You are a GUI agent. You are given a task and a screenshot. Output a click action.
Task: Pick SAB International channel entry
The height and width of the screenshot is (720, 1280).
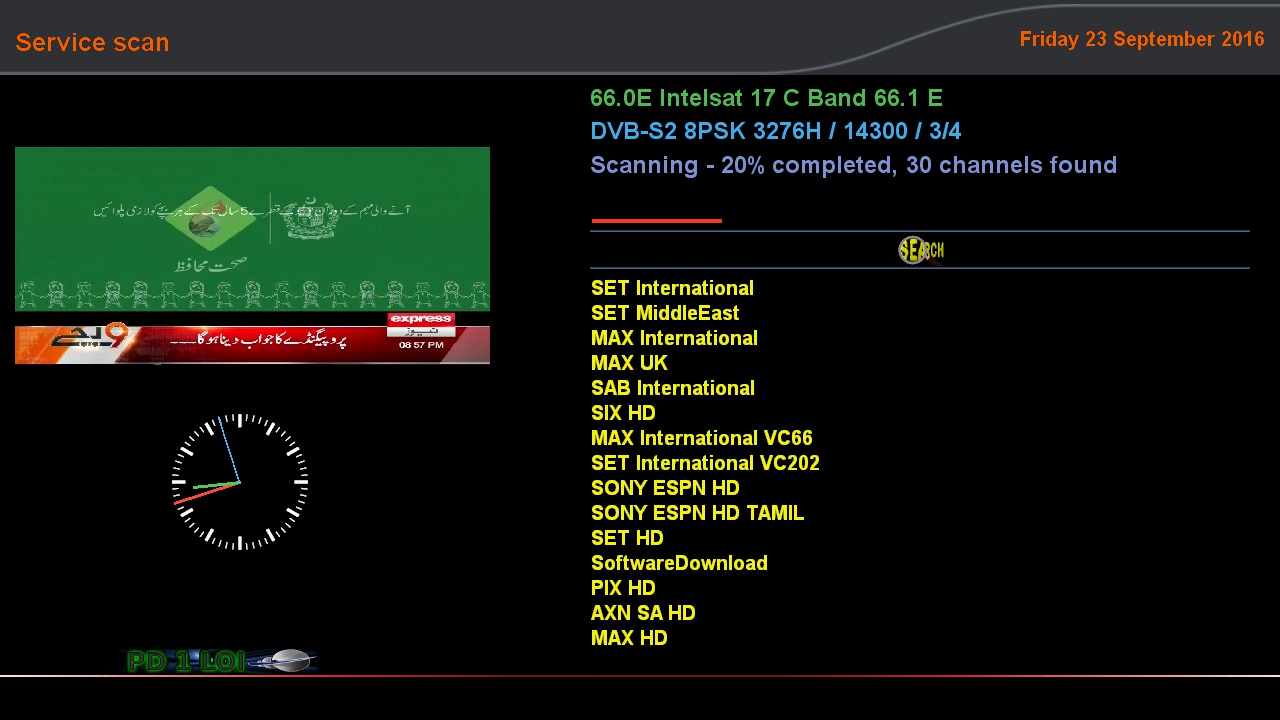pyautogui.click(x=672, y=388)
